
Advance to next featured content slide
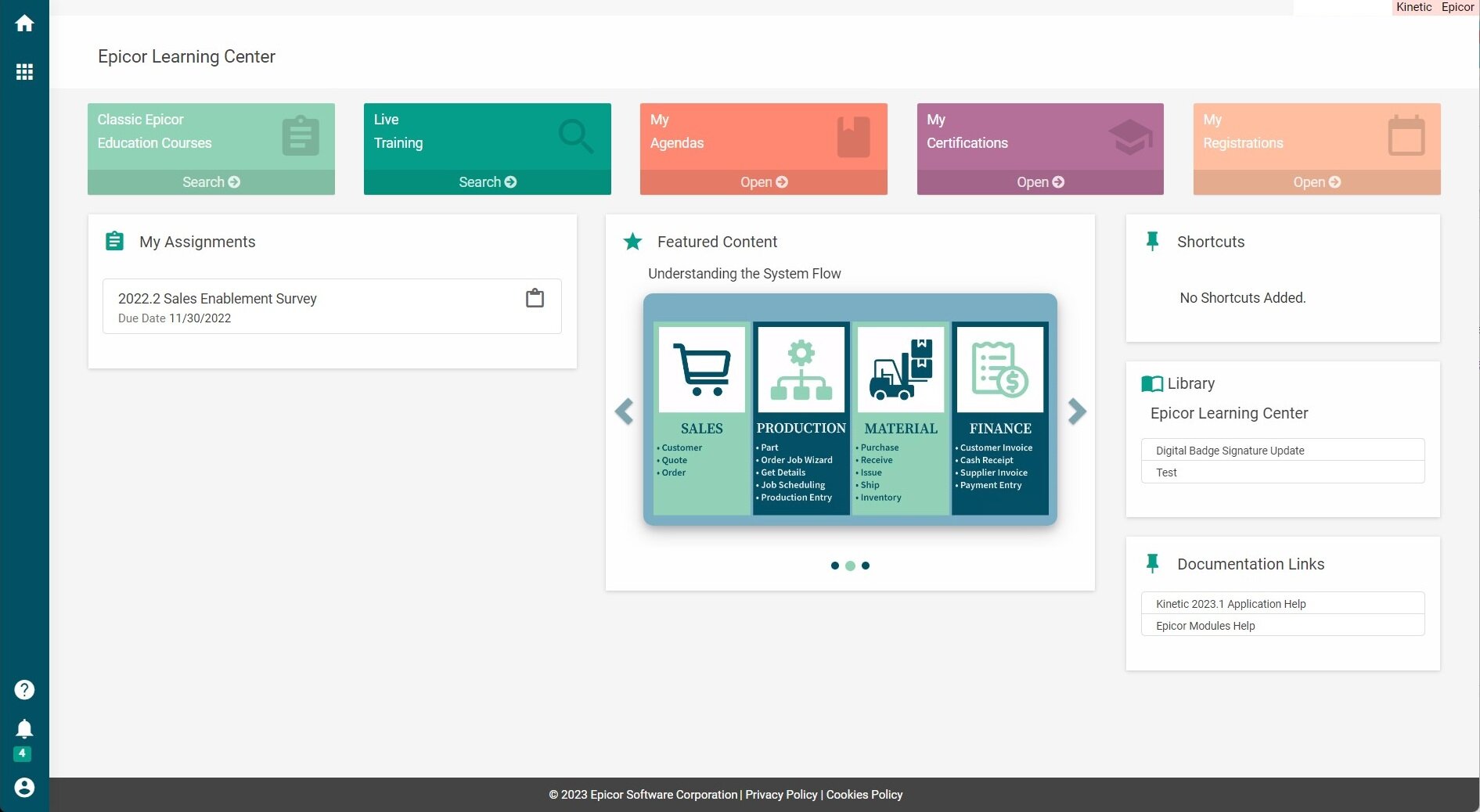coord(1077,411)
